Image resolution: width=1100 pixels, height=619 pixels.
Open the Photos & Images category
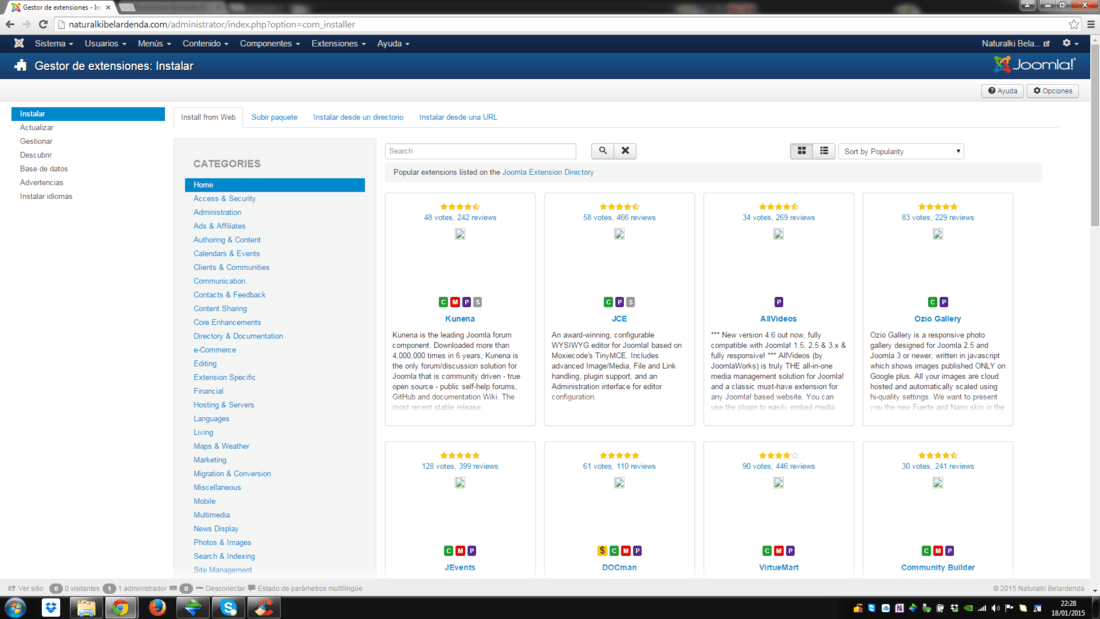pyautogui.click(x=222, y=543)
